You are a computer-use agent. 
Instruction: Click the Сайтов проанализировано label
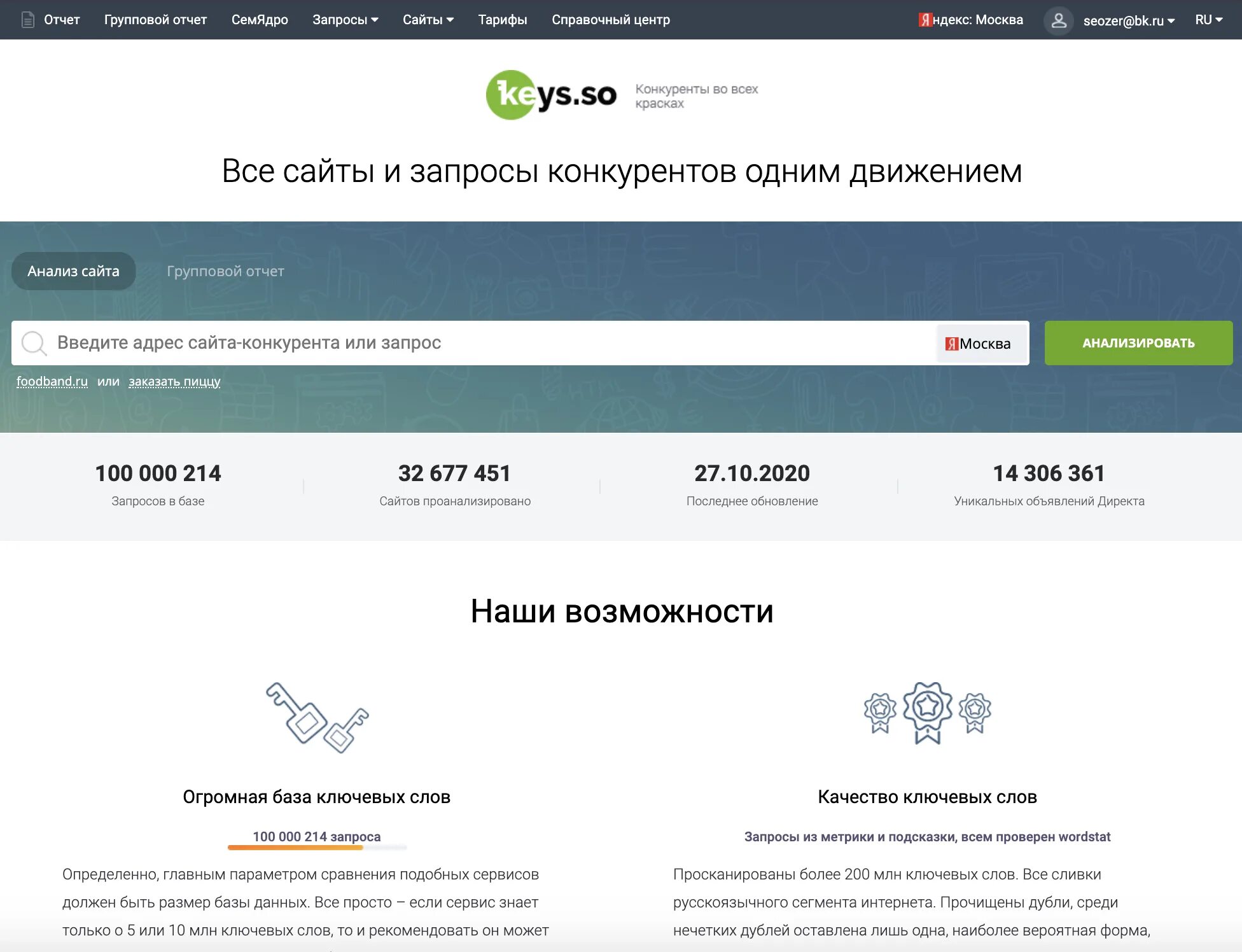pos(455,501)
